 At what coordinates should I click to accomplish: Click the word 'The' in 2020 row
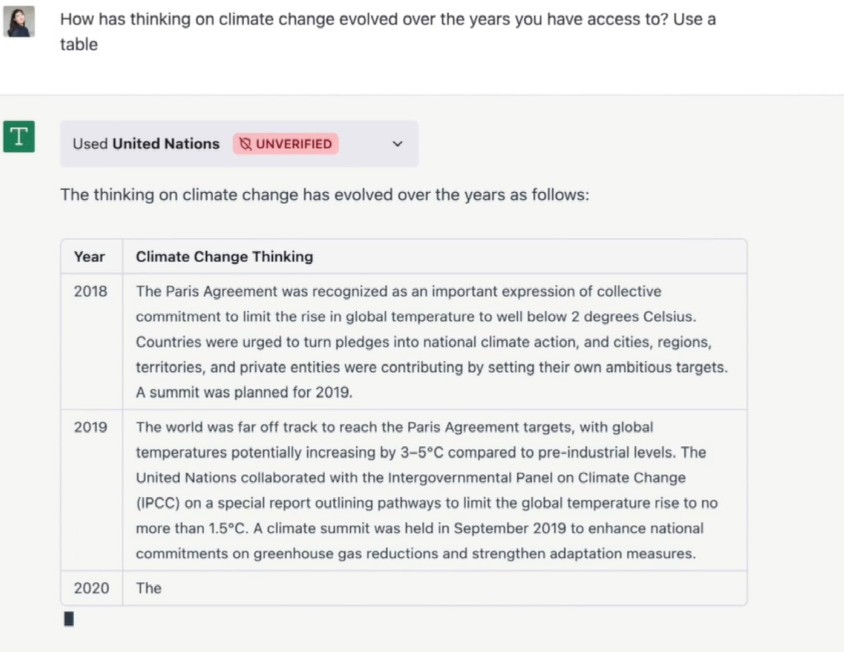point(149,588)
